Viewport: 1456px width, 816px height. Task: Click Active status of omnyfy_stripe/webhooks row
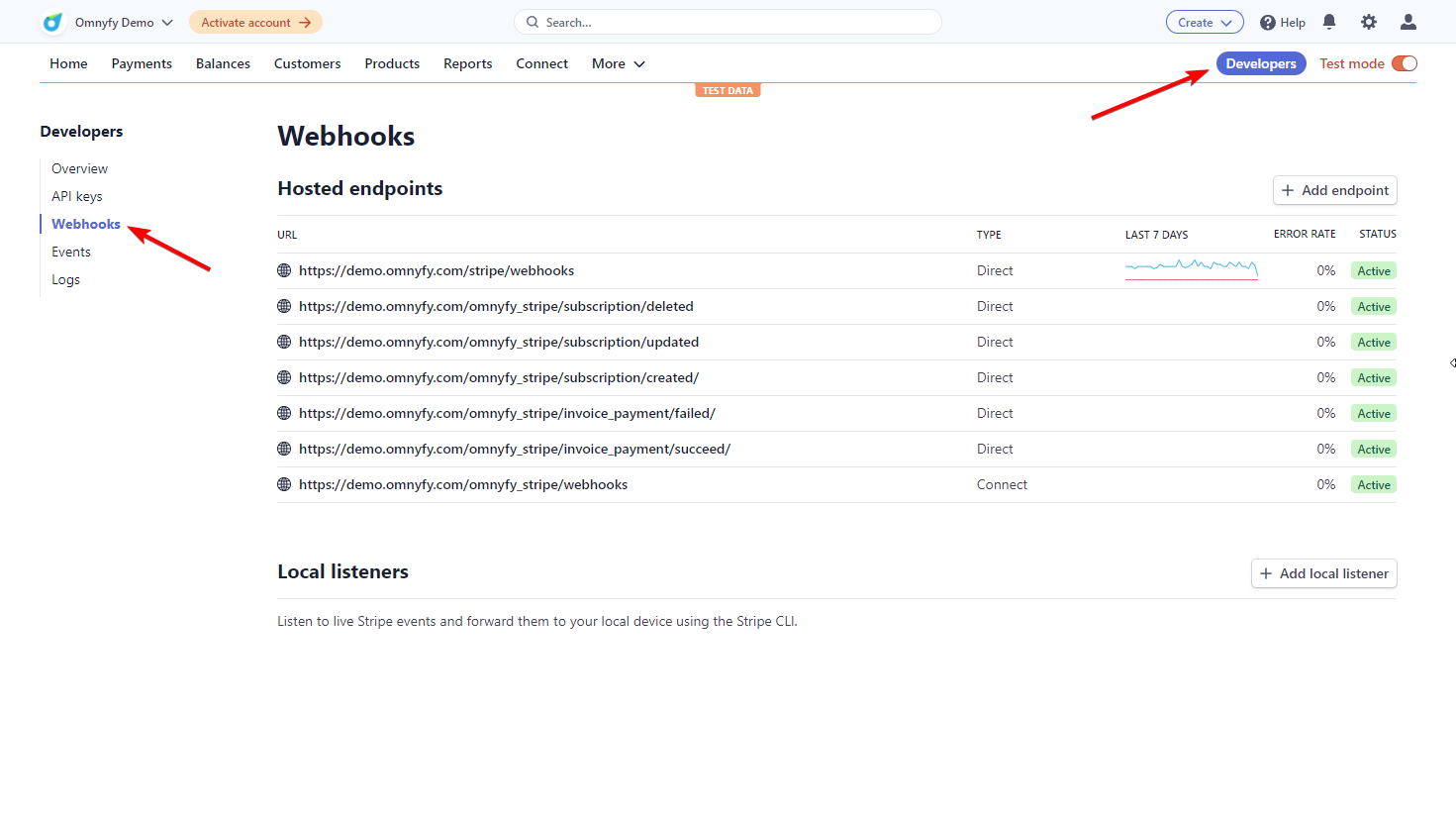pyautogui.click(x=1374, y=484)
